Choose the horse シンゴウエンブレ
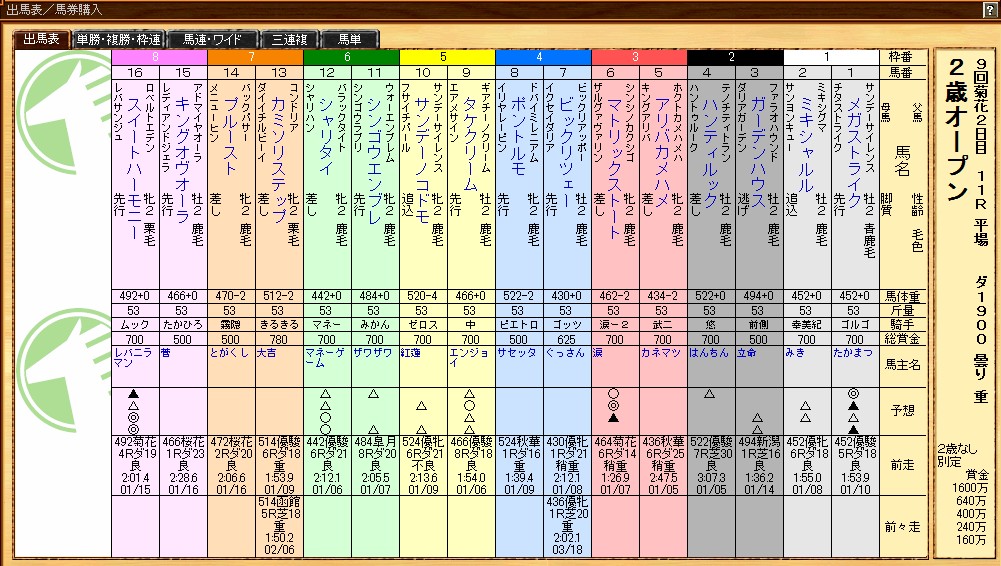The image size is (1001, 566). click(375, 160)
